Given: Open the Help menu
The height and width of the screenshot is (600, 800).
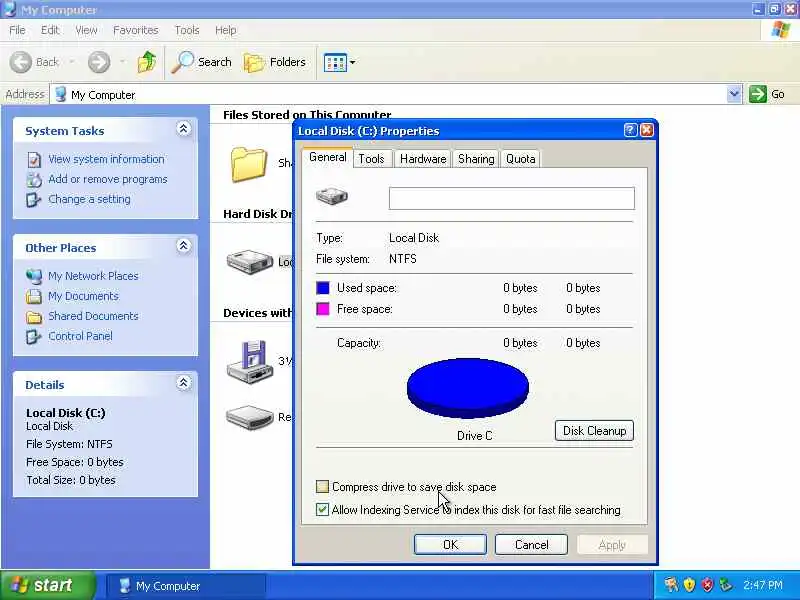Looking at the screenshot, I should (226, 30).
